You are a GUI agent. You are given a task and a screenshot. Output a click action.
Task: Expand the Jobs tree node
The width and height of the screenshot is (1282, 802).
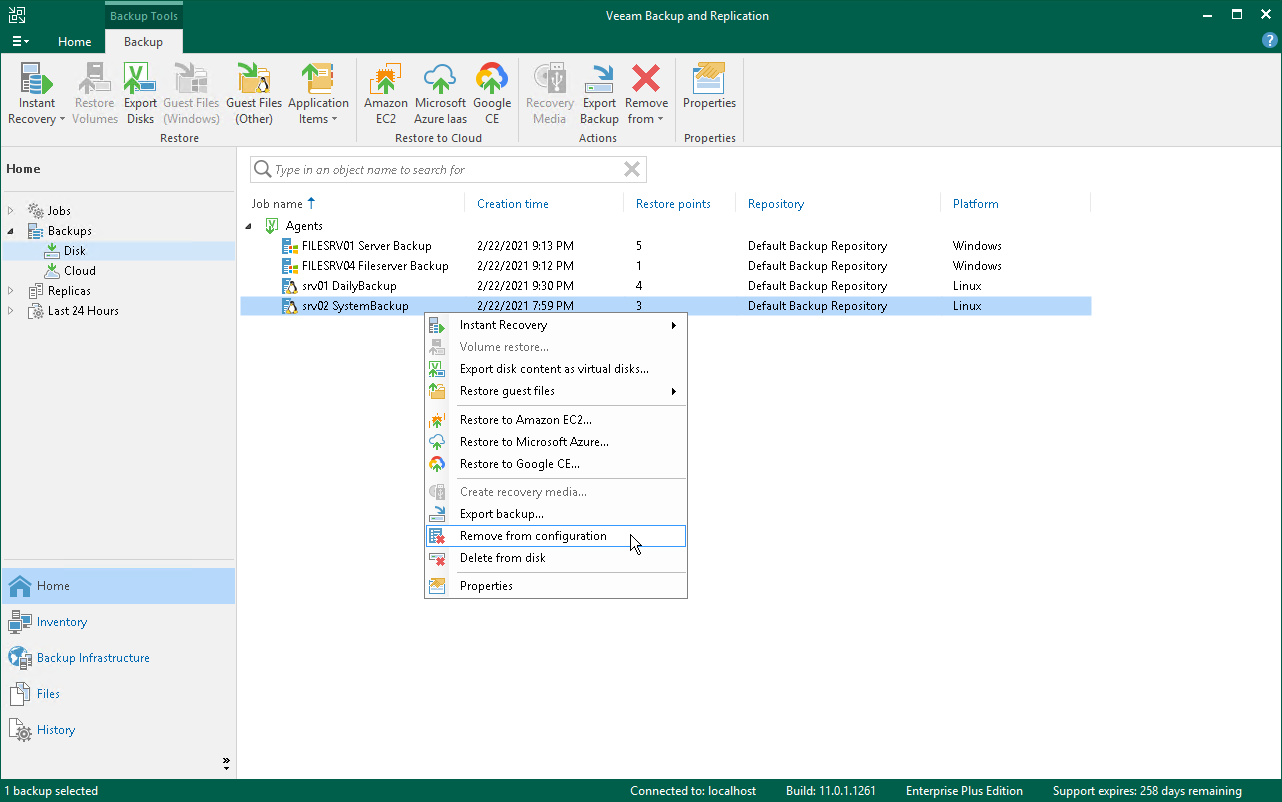point(12,211)
